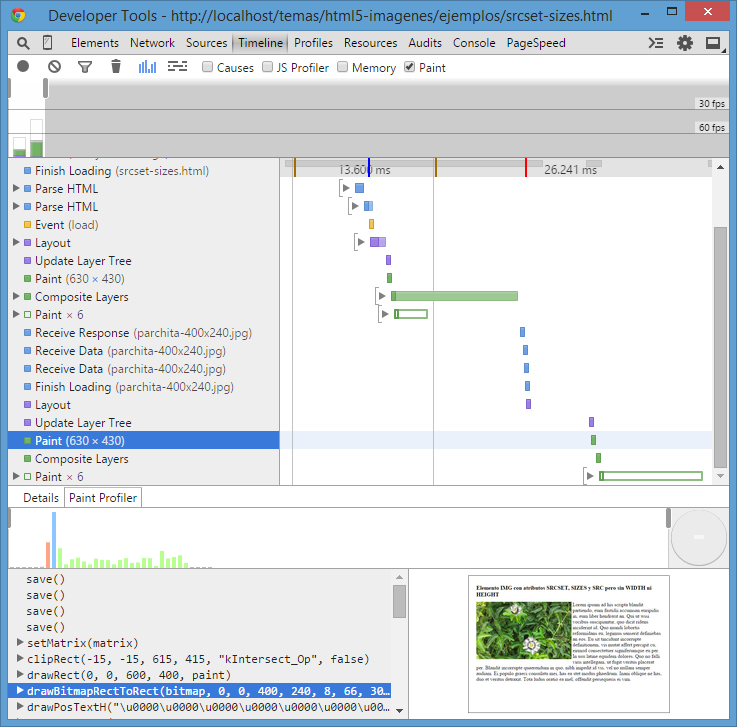Click the garbage collect trash icon
Viewport: 737px width, 727px height.
(x=116, y=67)
